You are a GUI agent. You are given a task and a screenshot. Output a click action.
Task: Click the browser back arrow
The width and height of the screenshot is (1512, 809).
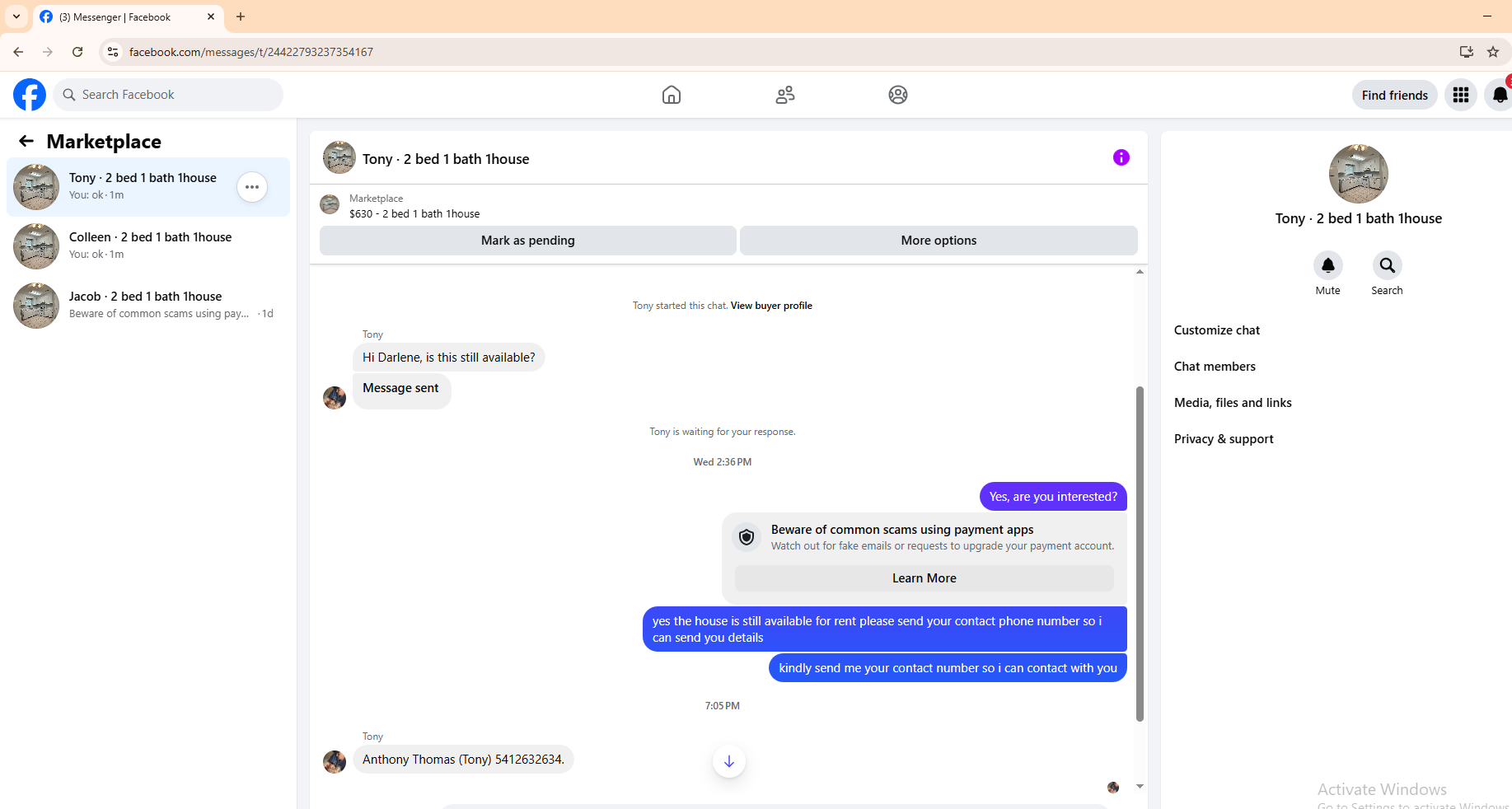coord(18,52)
